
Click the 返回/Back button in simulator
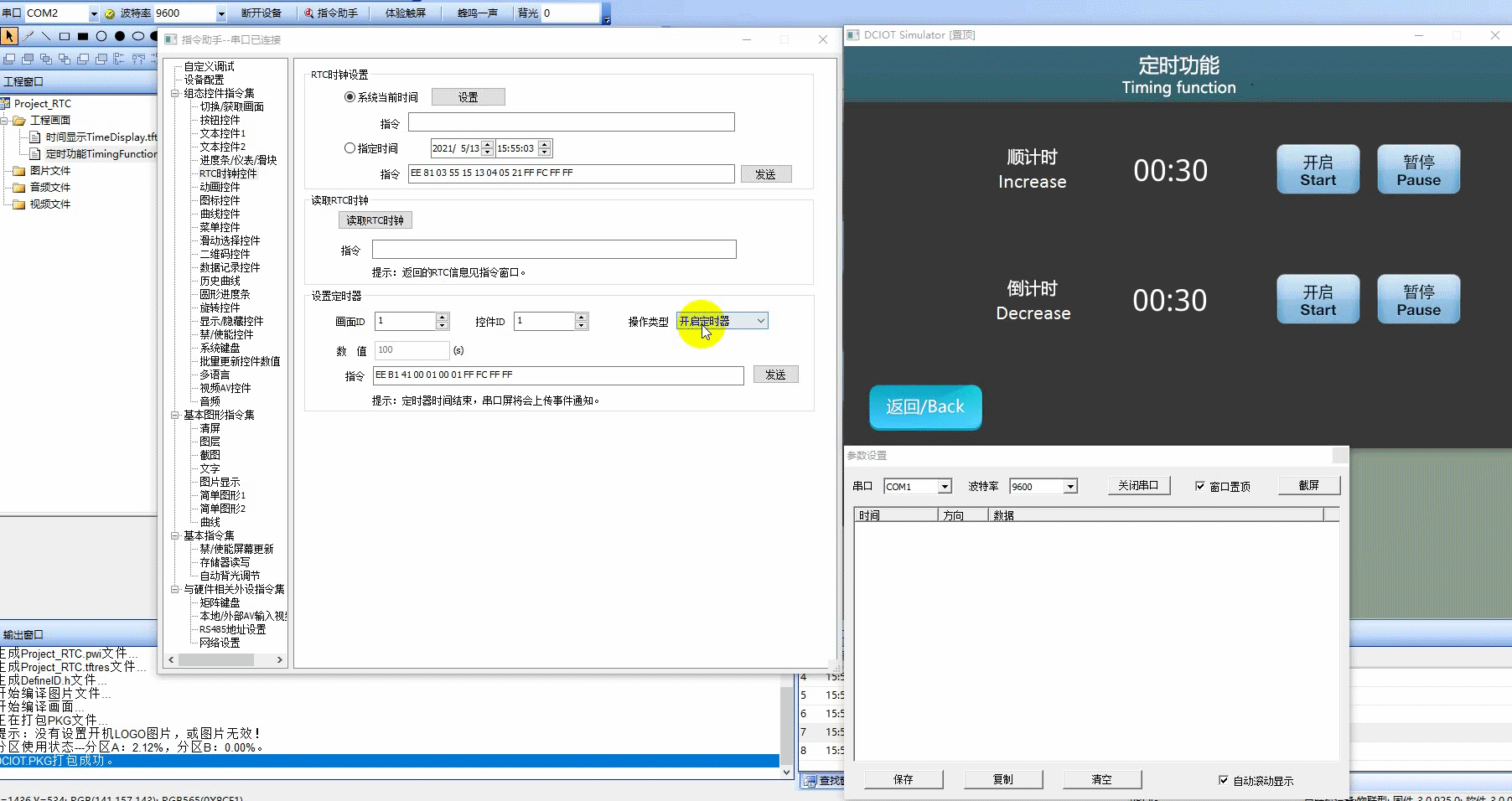pyautogui.click(x=925, y=407)
